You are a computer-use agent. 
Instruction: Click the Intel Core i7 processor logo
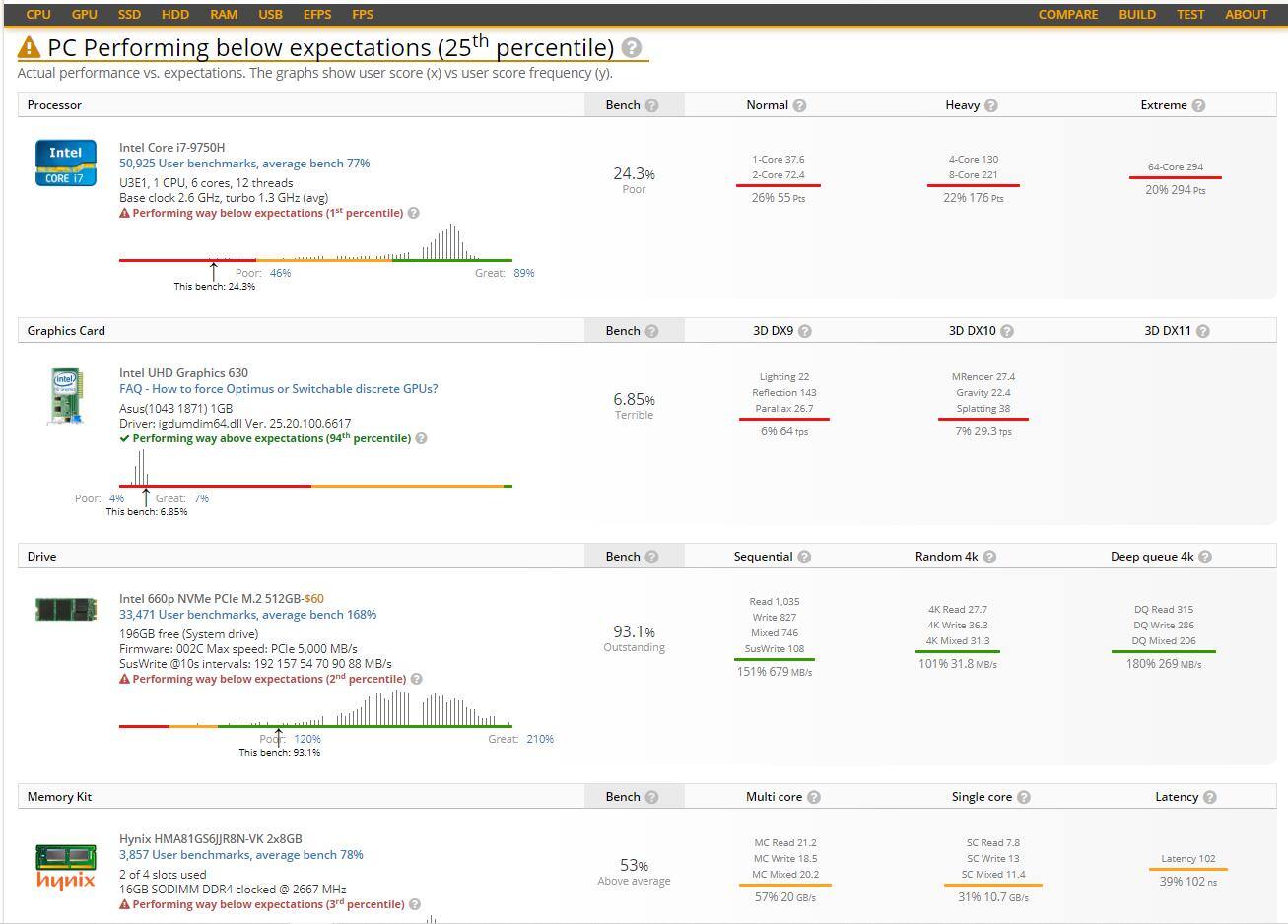coord(66,163)
